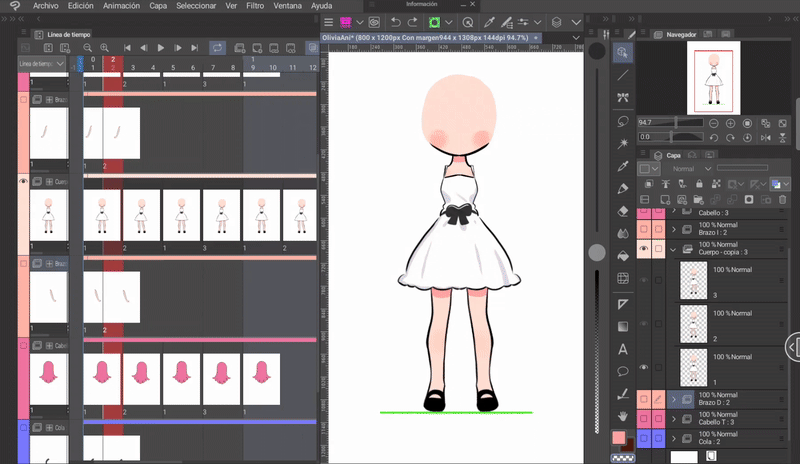The height and width of the screenshot is (464, 800).
Task: Select the Lasso selection tool
Action: [623, 120]
